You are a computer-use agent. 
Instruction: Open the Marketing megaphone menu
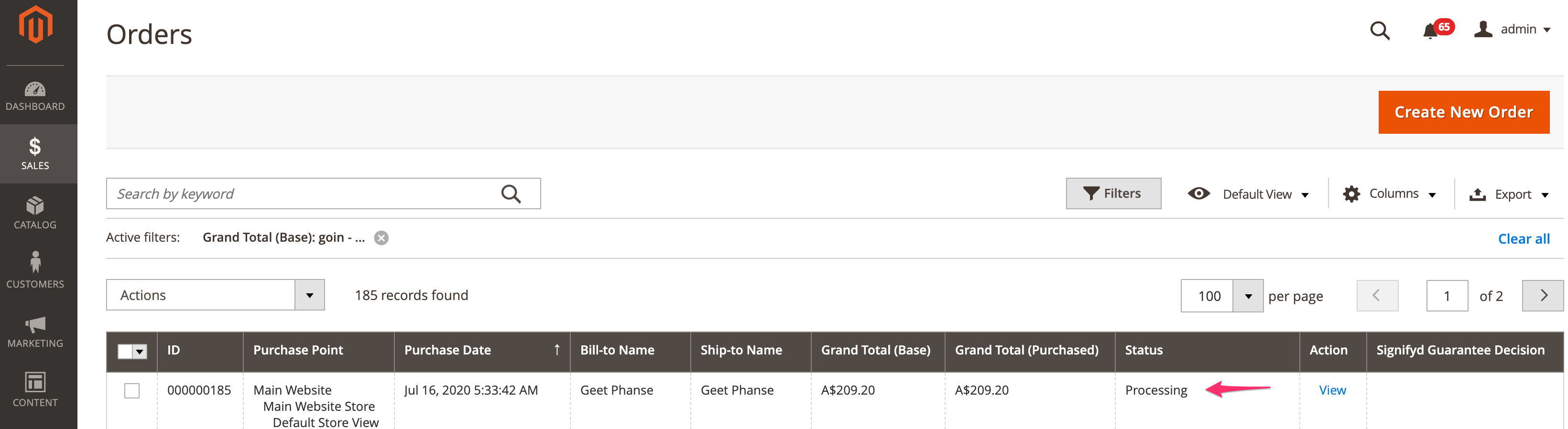point(35,331)
